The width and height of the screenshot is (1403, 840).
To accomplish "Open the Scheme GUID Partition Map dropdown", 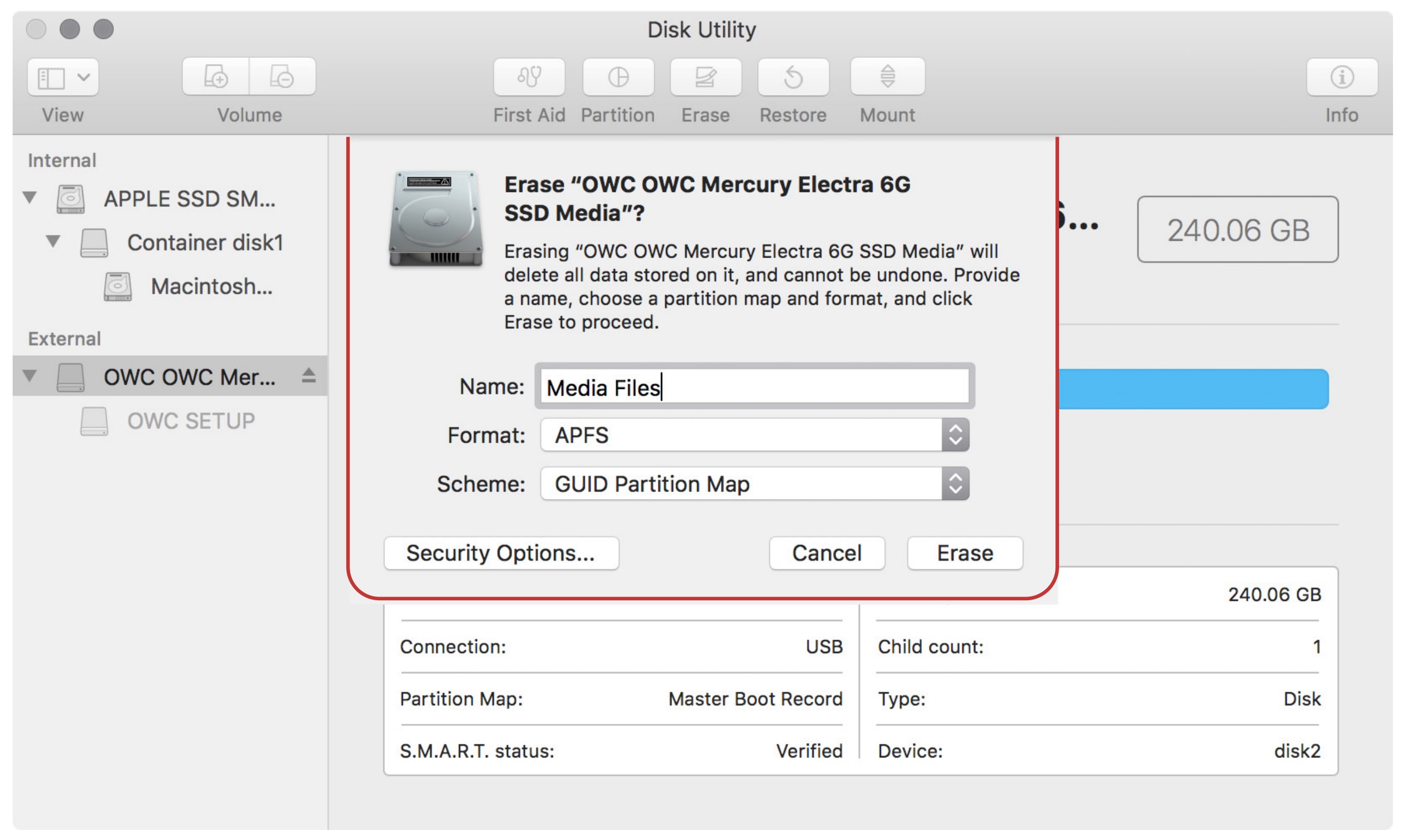I will (x=754, y=484).
